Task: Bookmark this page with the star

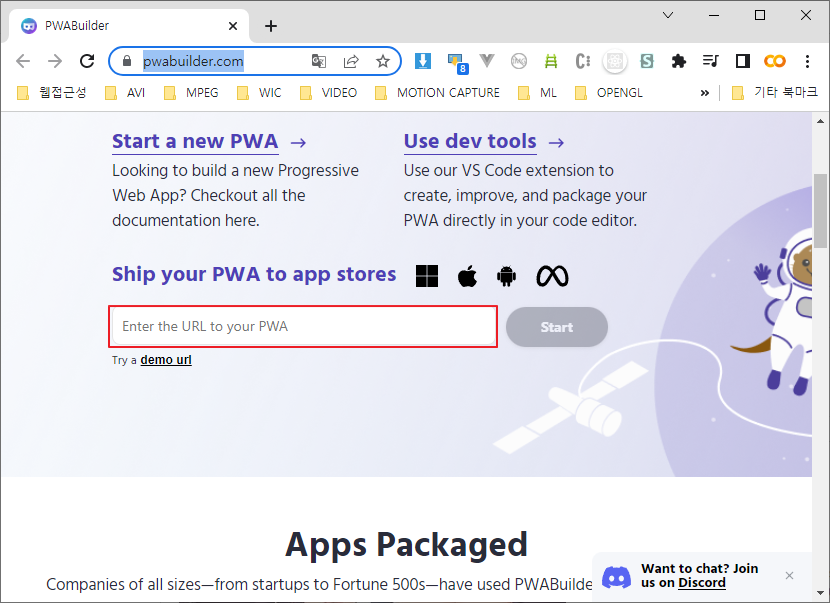Action: point(383,61)
